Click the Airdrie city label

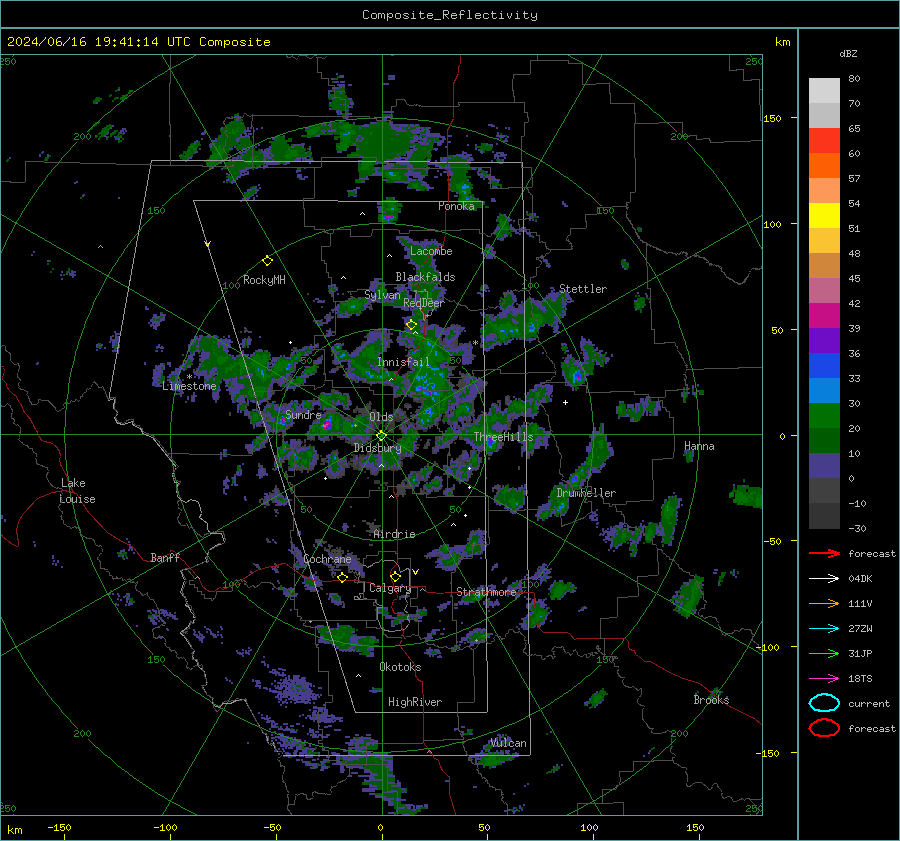pyautogui.click(x=394, y=534)
